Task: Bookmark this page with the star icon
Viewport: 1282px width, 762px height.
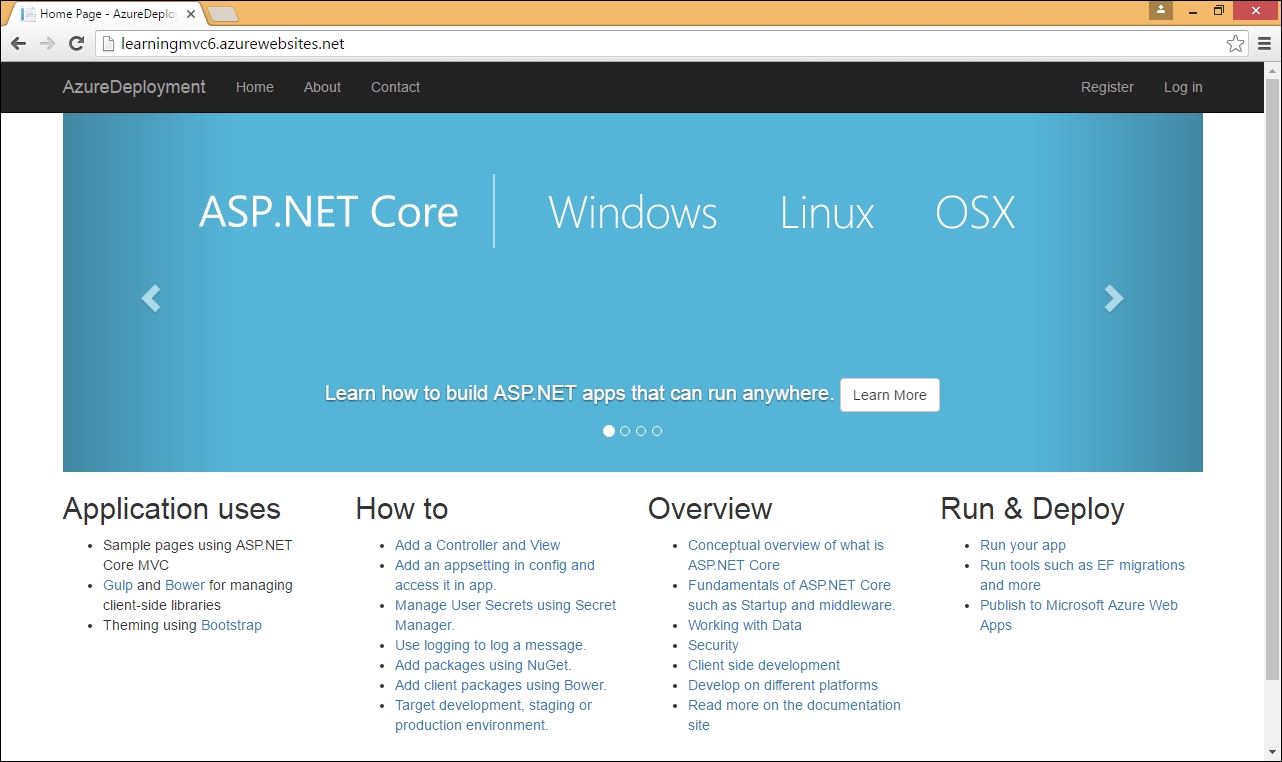Action: click(1236, 44)
